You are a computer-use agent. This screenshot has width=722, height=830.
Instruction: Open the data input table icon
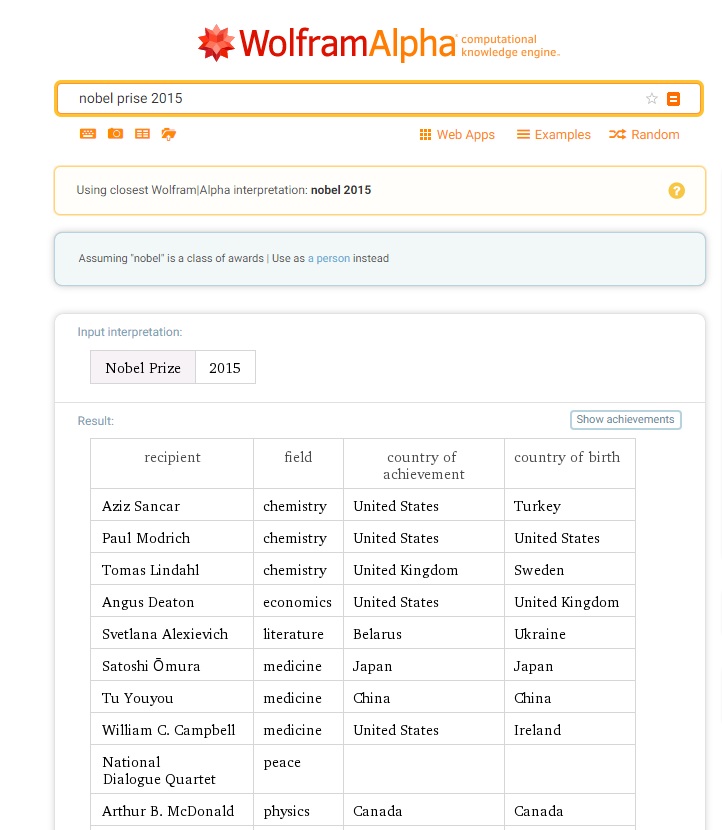142,134
